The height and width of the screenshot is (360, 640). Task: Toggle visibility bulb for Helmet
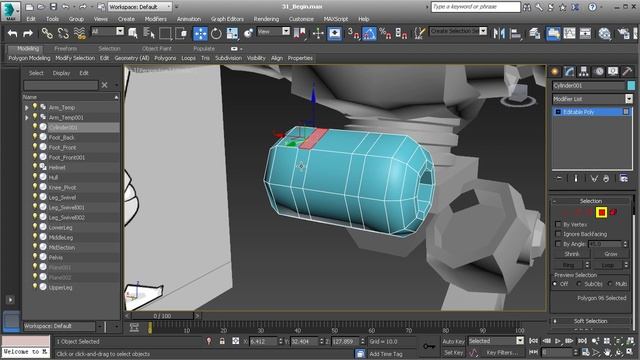pyautogui.click(x=35, y=167)
